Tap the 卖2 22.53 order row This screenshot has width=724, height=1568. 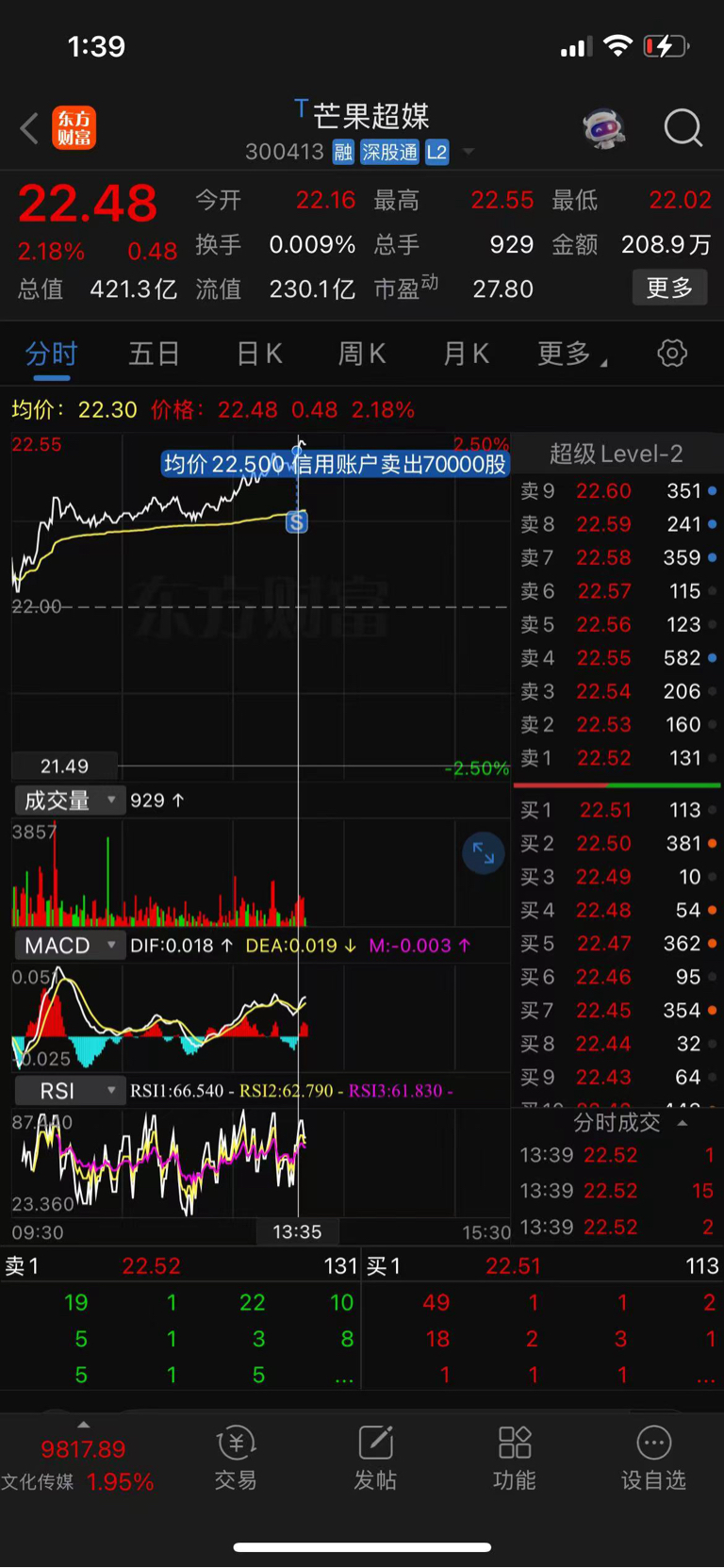(617, 725)
